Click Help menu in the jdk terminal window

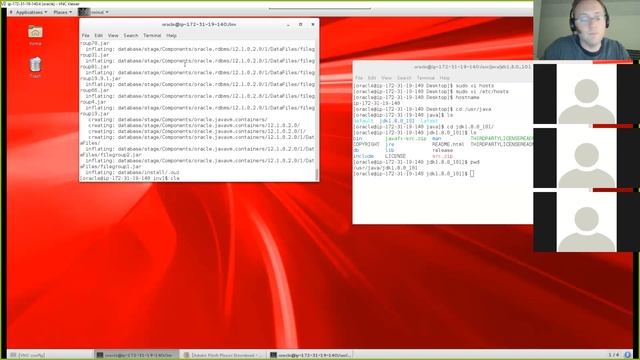point(444,78)
